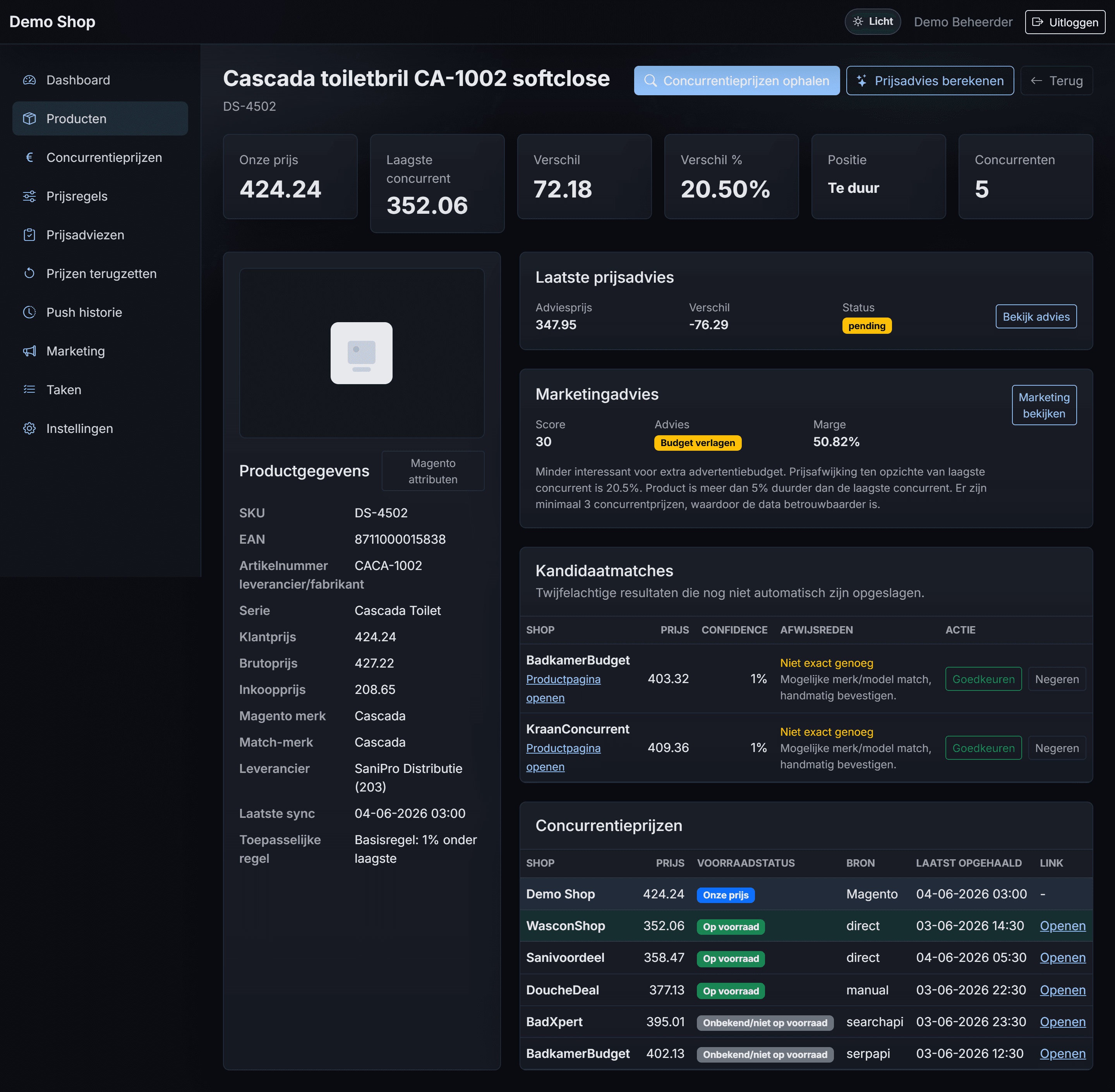The height and width of the screenshot is (1092, 1115).
Task: Select Push historie in the sidebar
Action: [100, 312]
